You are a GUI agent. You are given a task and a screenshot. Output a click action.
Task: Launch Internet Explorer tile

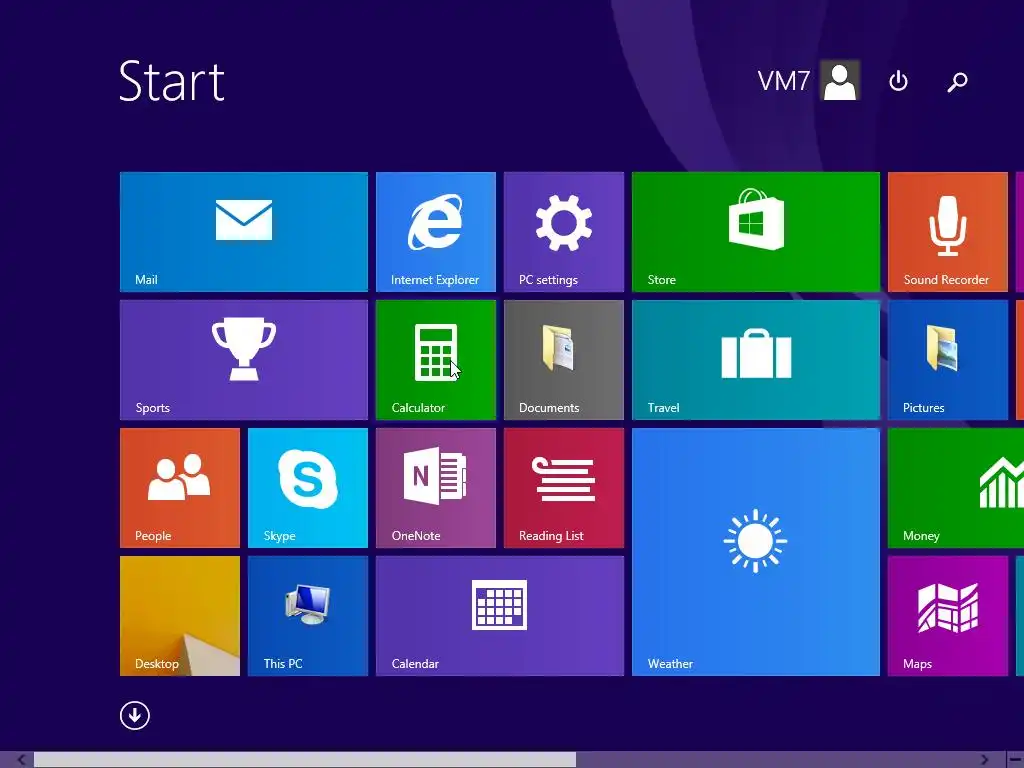coord(436,232)
